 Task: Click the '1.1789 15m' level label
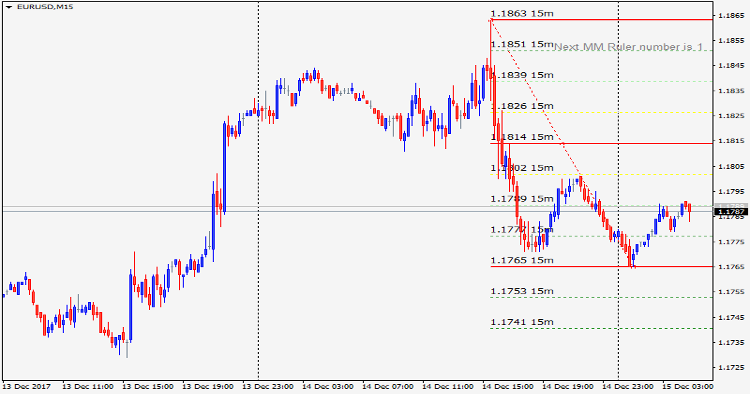(522, 198)
